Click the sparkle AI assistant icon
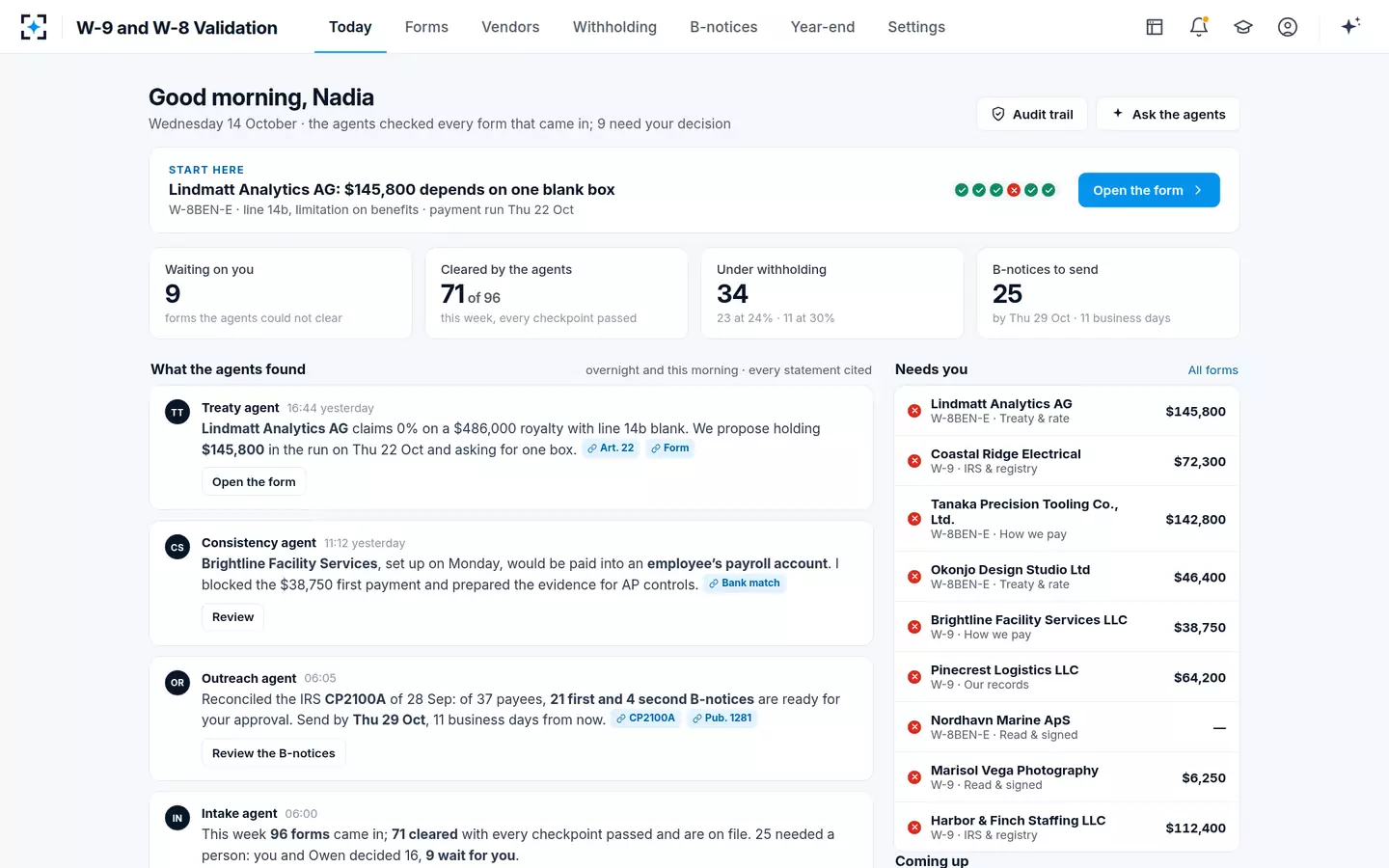Screen dimensions: 1389x868 click(x=1350, y=26)
